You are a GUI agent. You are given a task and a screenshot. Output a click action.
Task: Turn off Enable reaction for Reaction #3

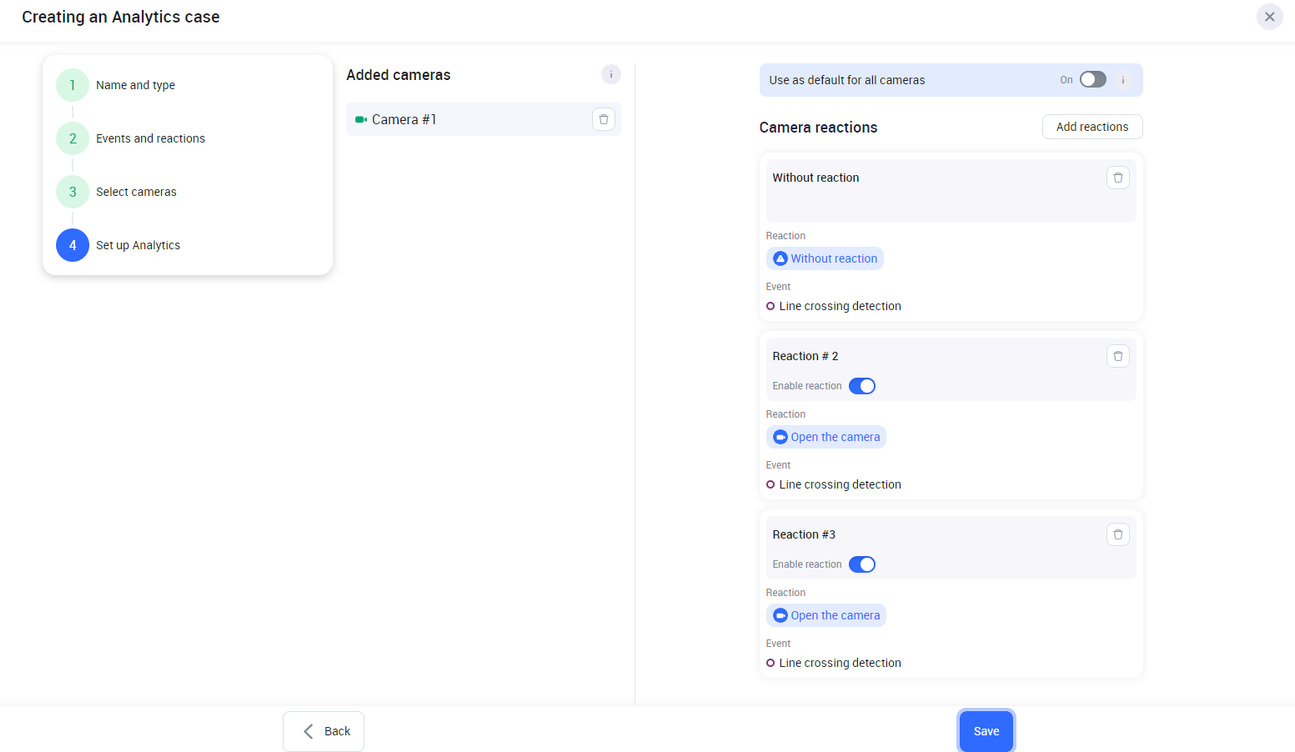pyautogui.click(x=862, y=565)
